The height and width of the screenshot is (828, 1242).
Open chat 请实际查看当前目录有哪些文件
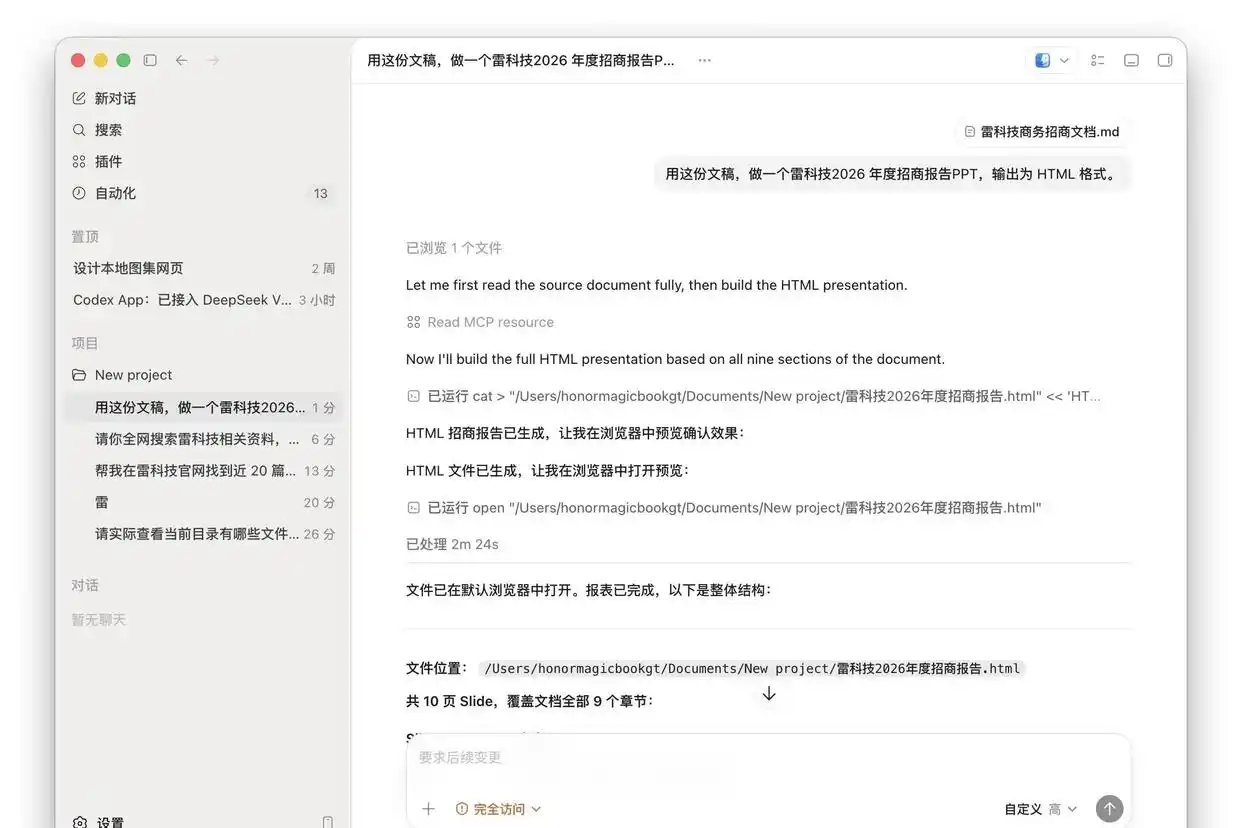(203, 534)
